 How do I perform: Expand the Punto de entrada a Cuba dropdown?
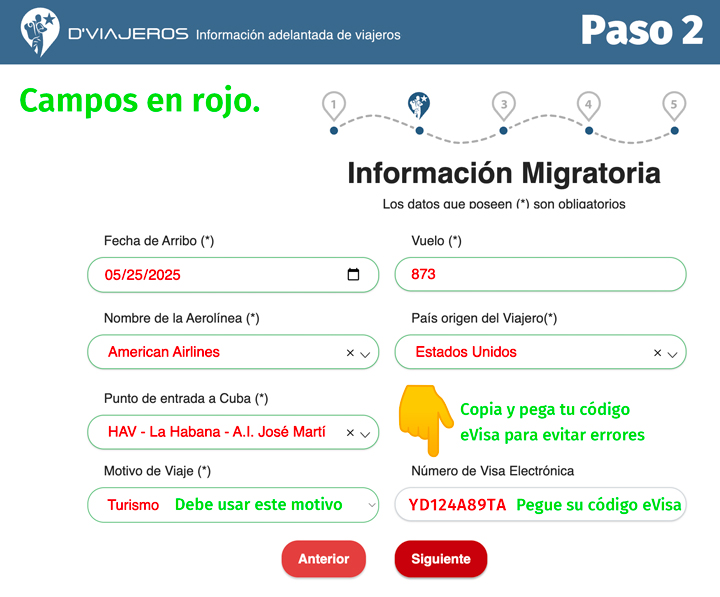[x=365, y=434]
